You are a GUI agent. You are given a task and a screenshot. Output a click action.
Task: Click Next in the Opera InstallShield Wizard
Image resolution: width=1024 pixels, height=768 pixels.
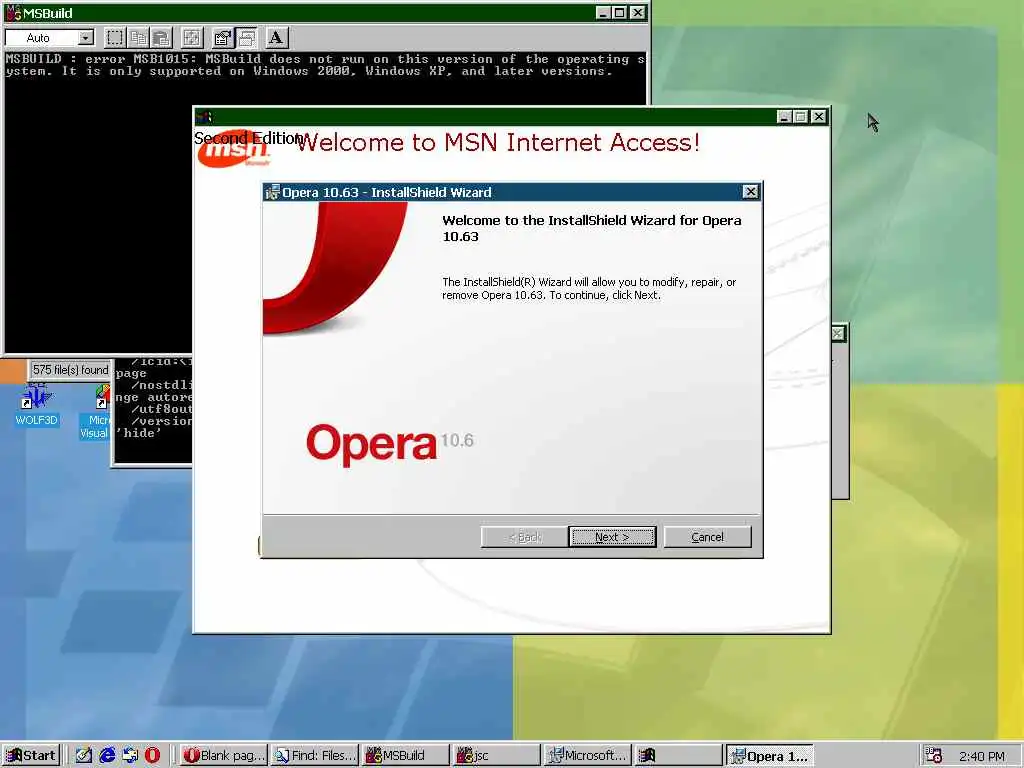(612, 537)
